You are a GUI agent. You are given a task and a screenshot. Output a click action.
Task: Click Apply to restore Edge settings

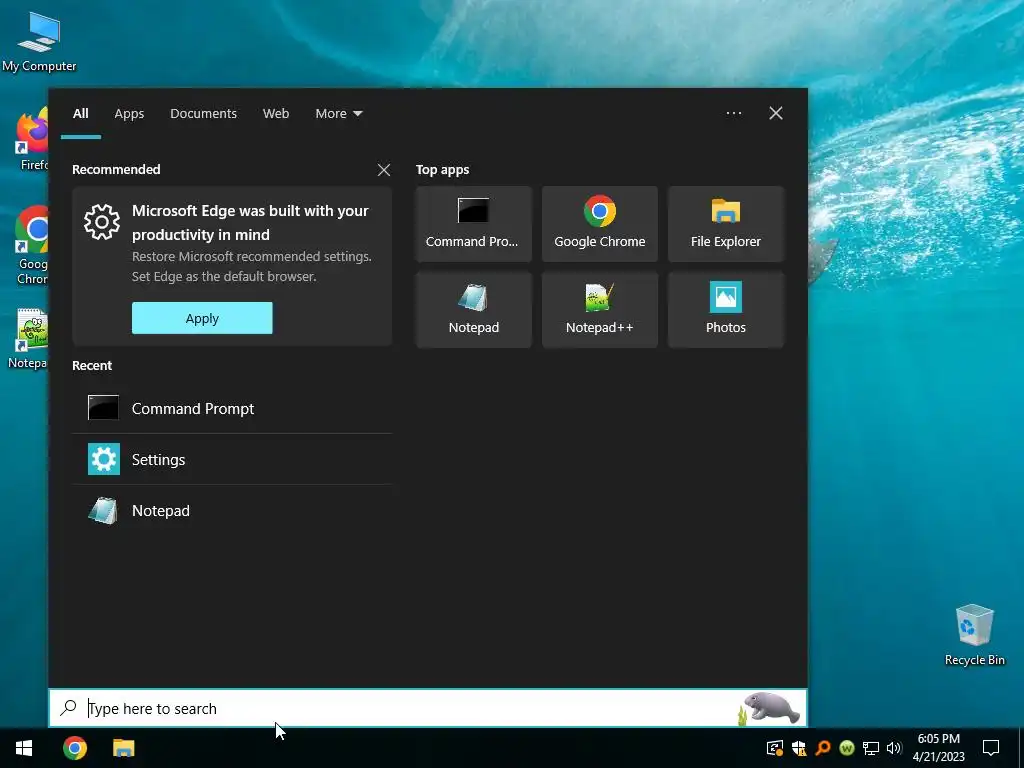[202, 318]
